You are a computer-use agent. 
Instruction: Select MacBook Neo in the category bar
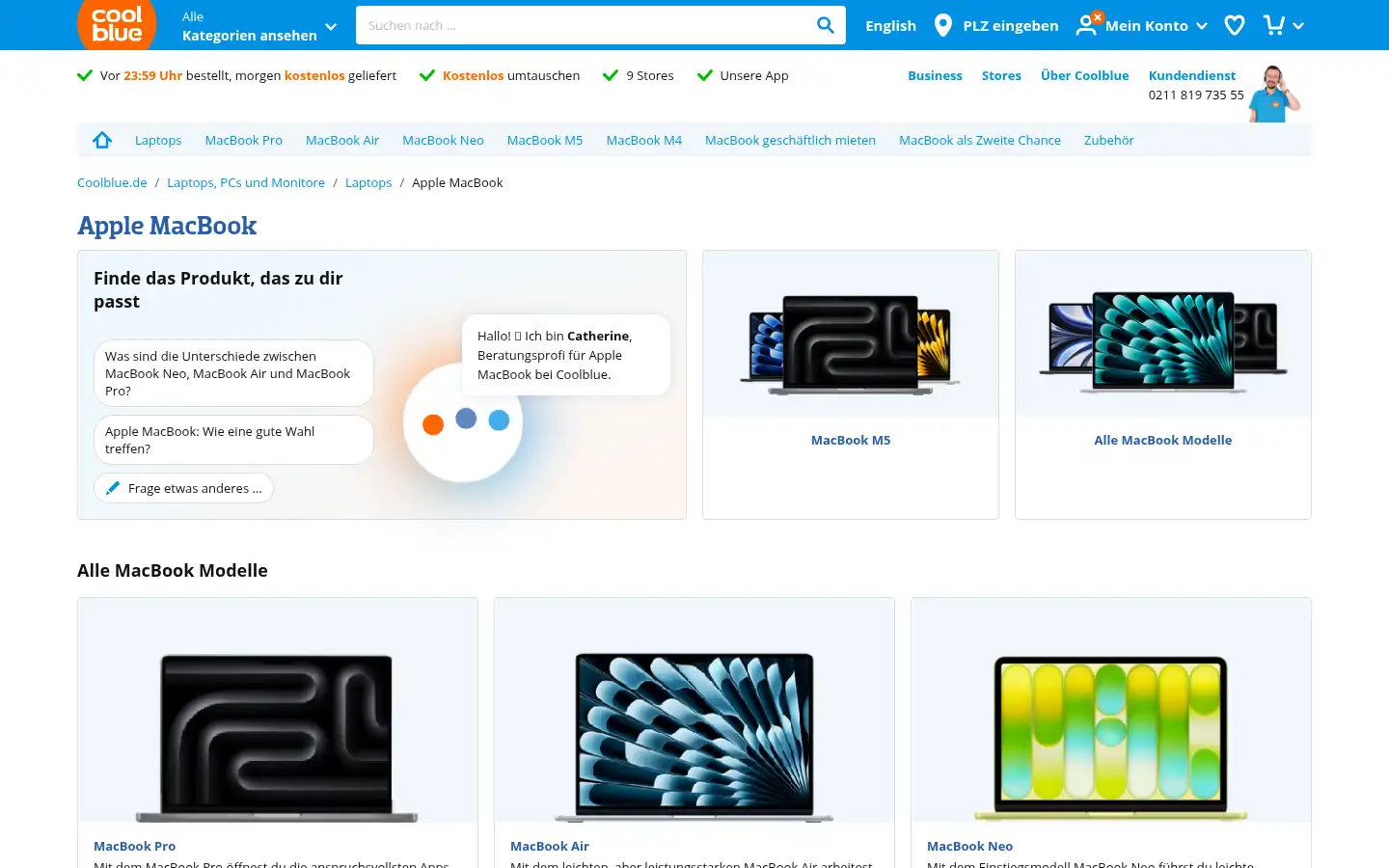[443, 140]
